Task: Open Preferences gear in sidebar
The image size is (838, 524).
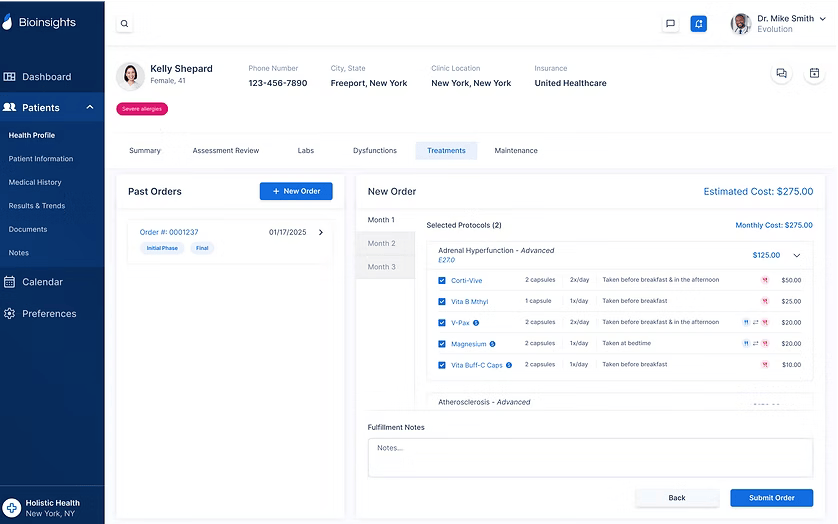Action: [10, 314]
